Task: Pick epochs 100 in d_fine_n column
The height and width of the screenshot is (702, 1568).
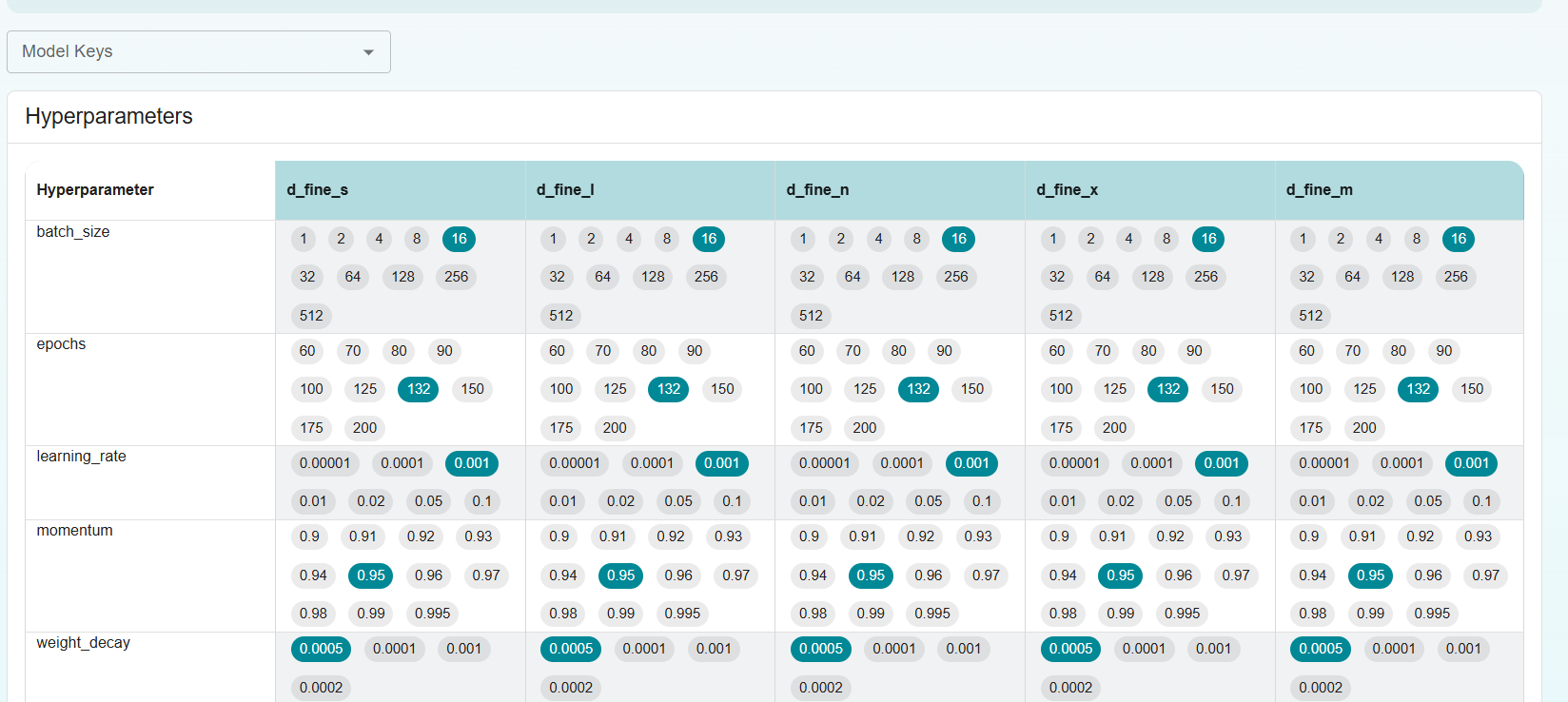Action: coord(812,389)
